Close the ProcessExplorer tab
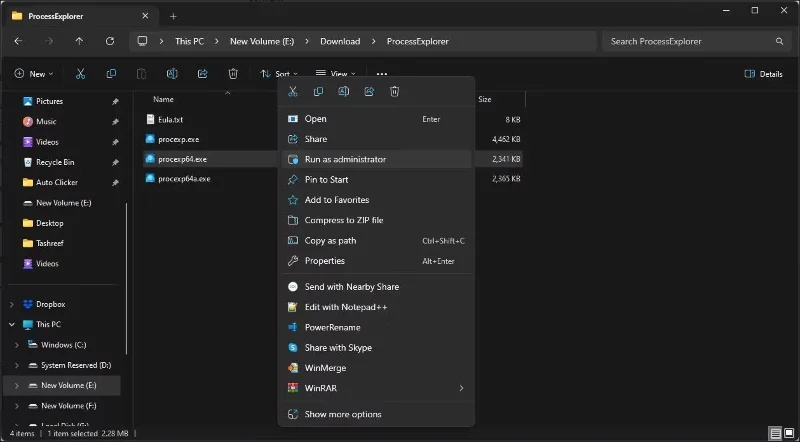Image resolution: width=800 pixels, height=442 pixels. coord(145,16)
